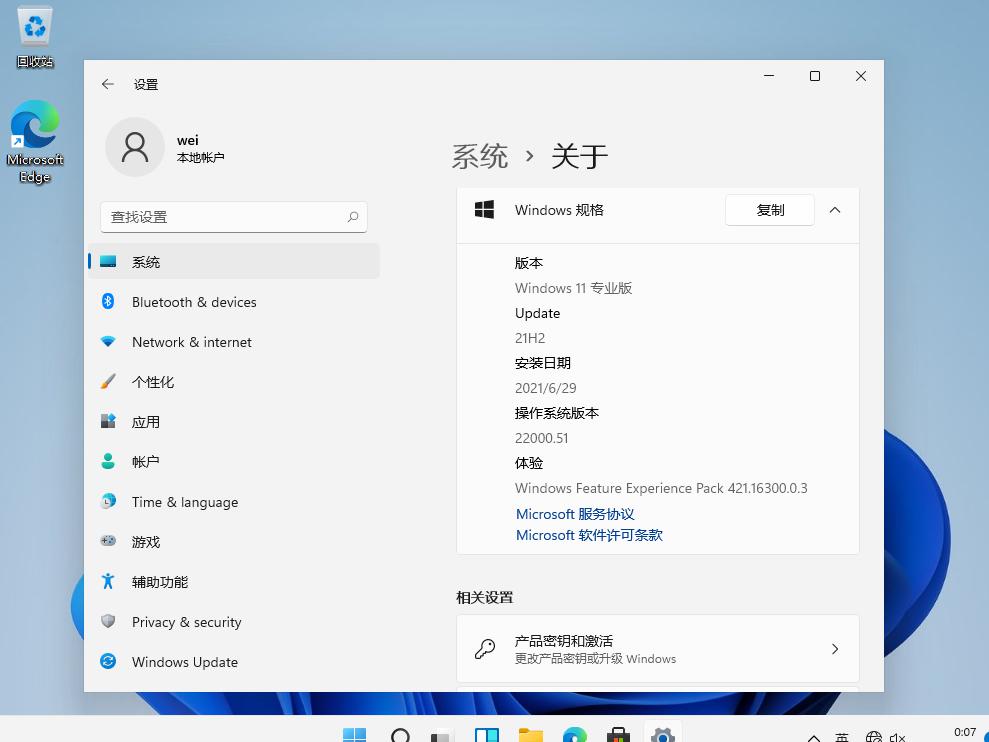Open Microsoft 软件许可条款 link
The image size is (989, 742).
(x=589, y=535)
